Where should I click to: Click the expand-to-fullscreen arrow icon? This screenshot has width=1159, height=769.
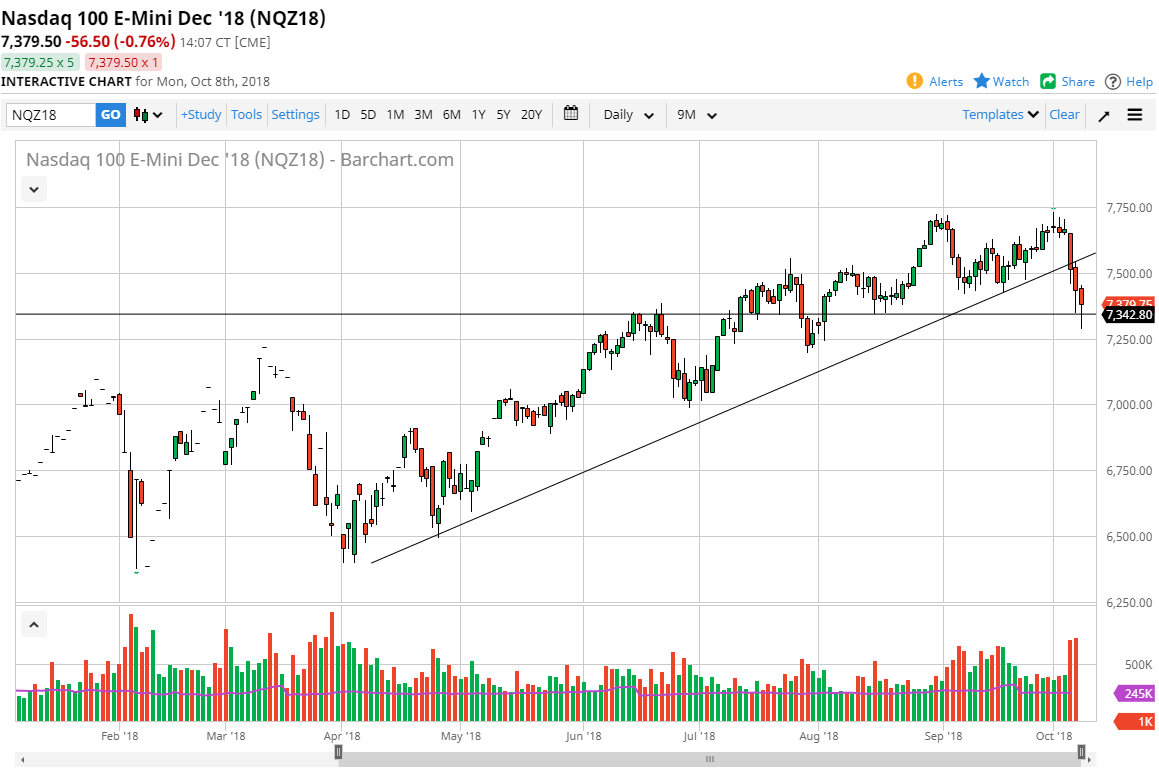1103,114
